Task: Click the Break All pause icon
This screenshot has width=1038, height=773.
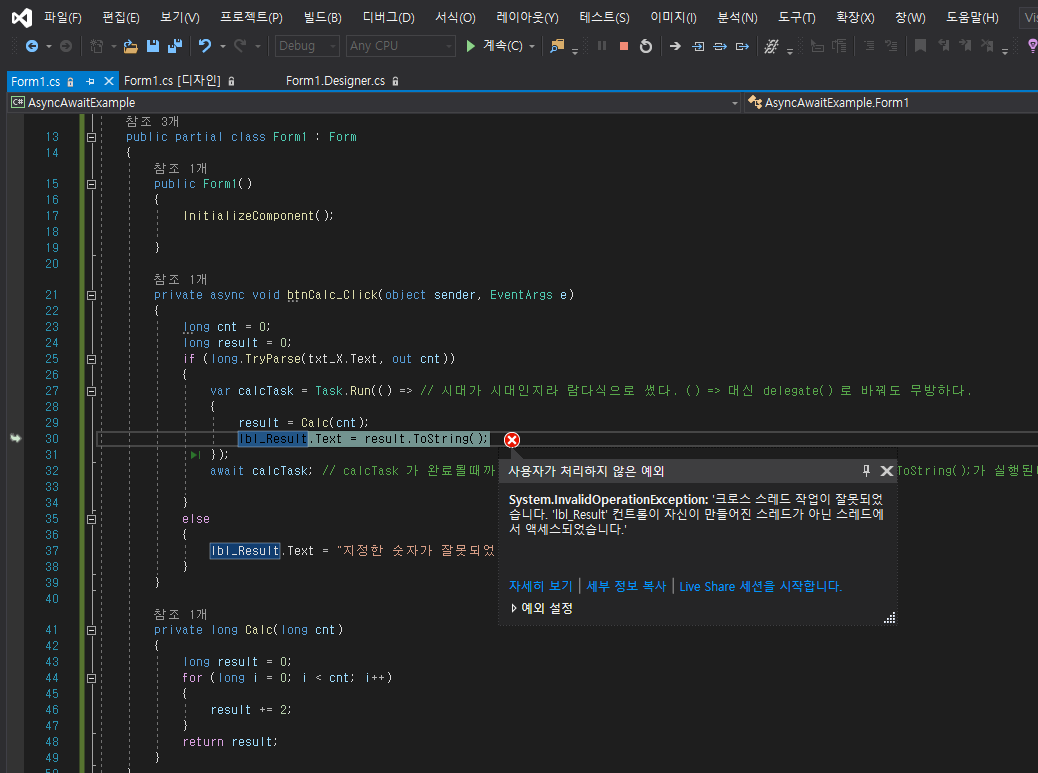Action: pos(602,46)
